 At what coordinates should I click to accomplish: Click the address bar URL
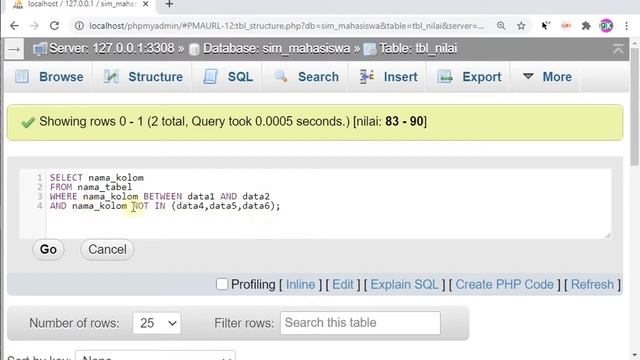point(287,26)
